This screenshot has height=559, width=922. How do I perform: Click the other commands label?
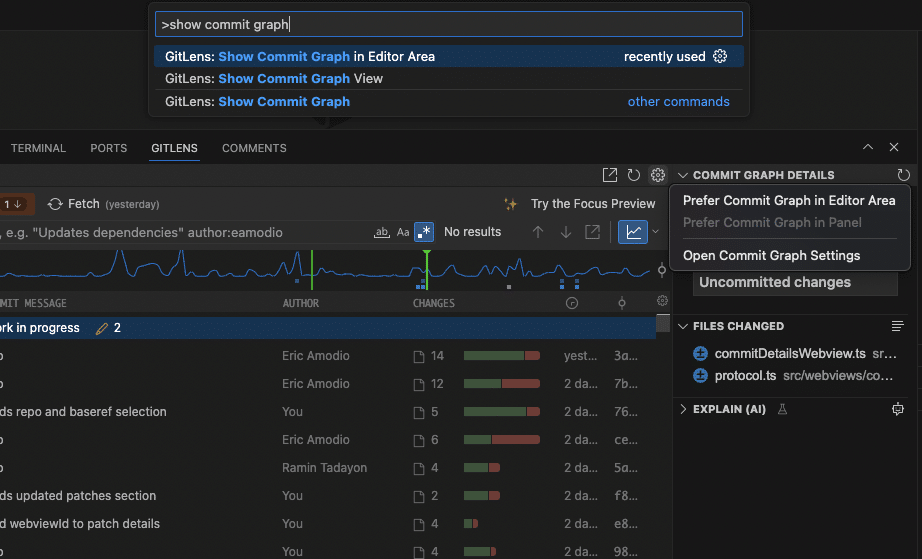(x=678, y=102)
